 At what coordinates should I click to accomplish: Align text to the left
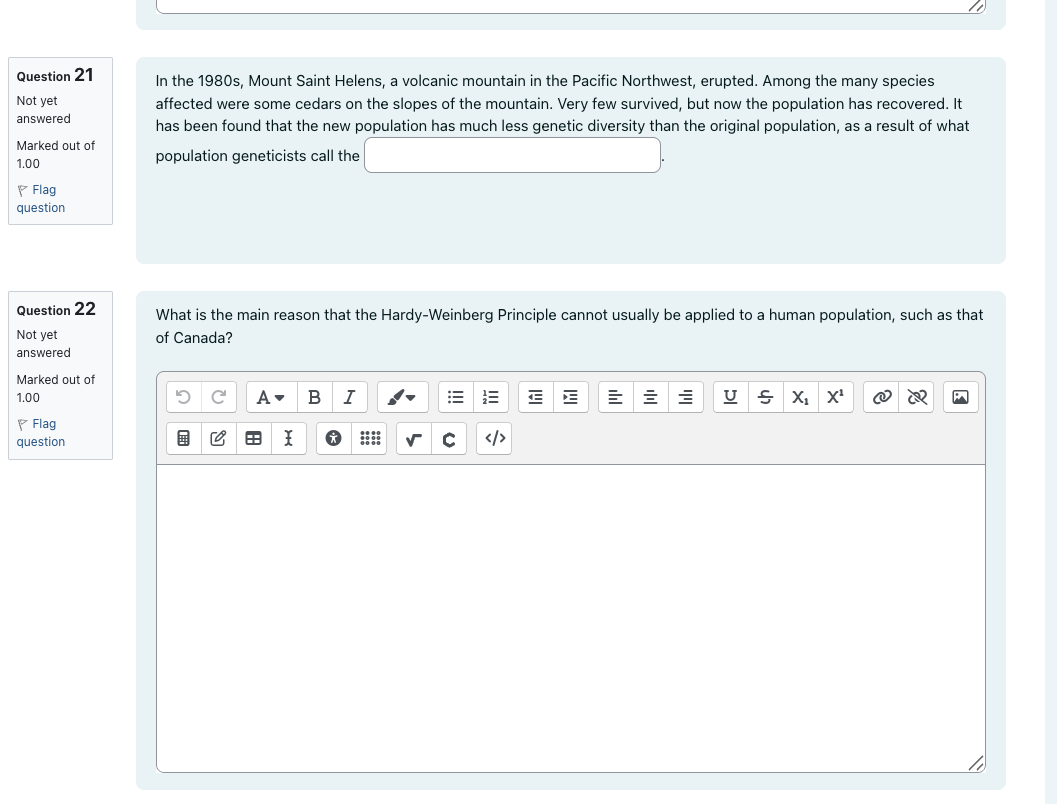pyautogui.click(x=615, y=397)
